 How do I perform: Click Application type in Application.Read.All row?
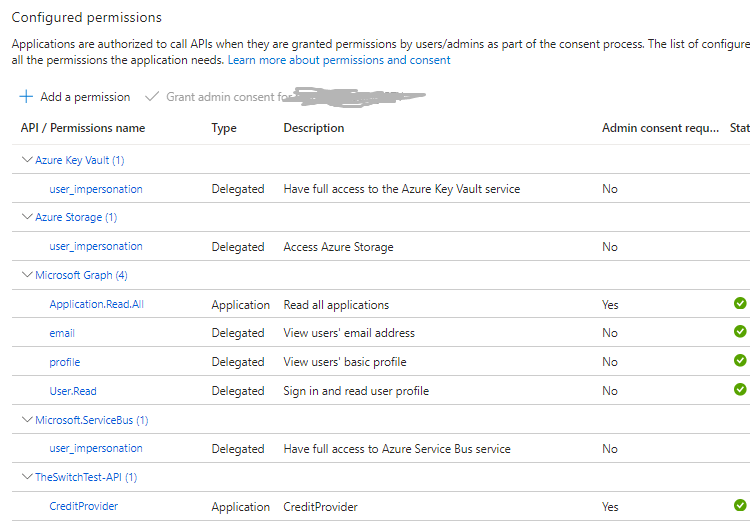241,305
